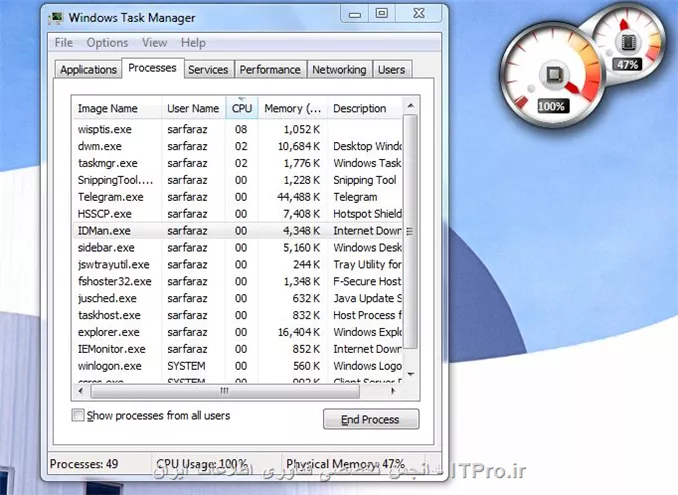Select the dwm.exe process

(237, 146)
